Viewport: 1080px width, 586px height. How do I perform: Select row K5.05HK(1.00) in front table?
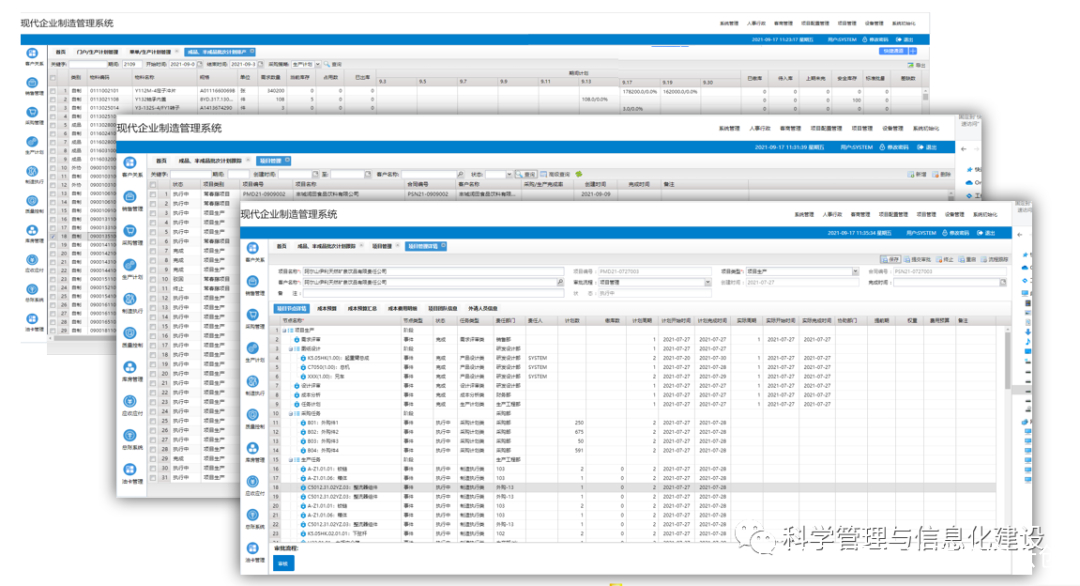pos(634,358)
